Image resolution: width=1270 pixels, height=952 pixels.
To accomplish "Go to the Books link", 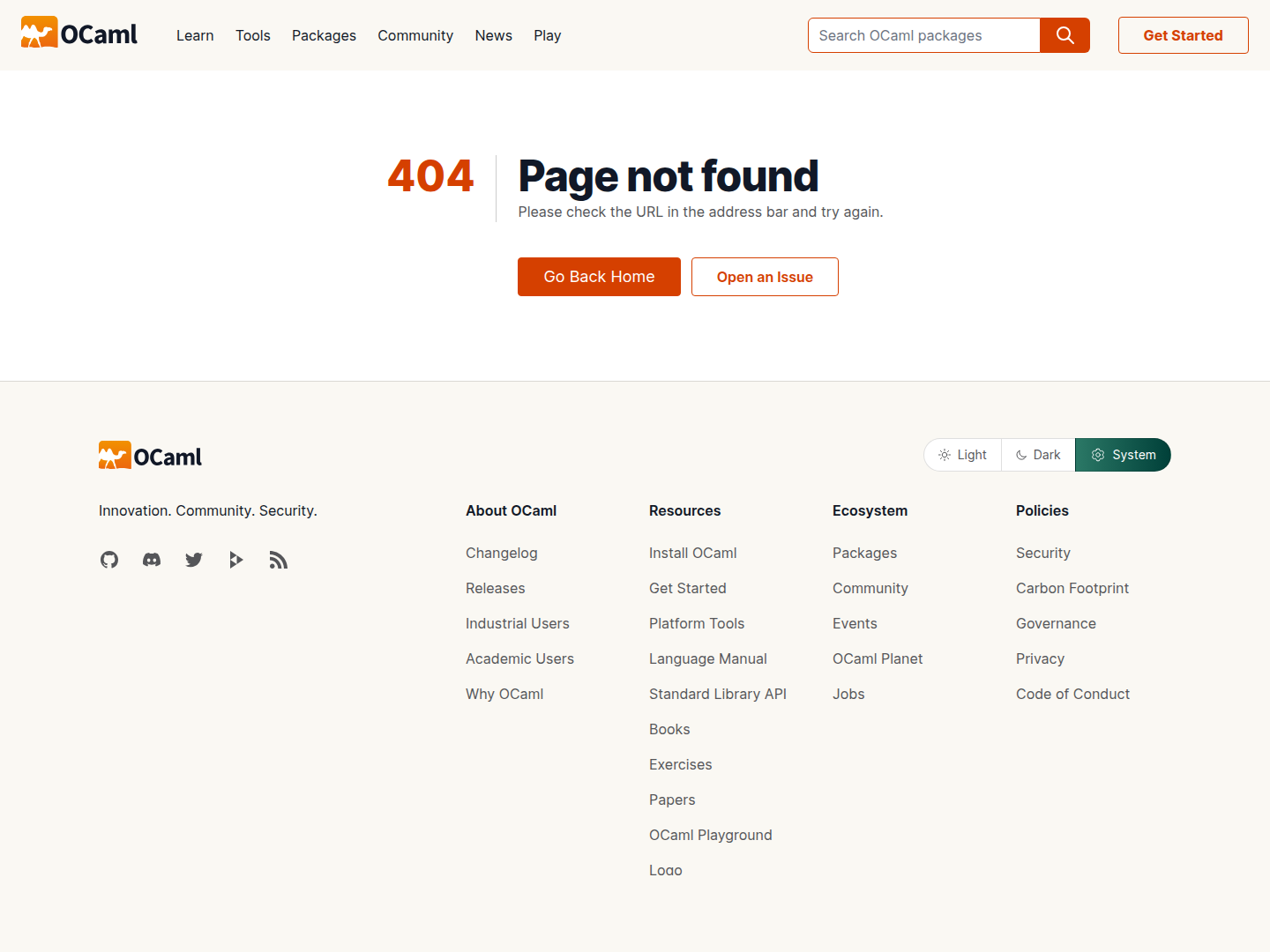I will [x=669, y=729].
